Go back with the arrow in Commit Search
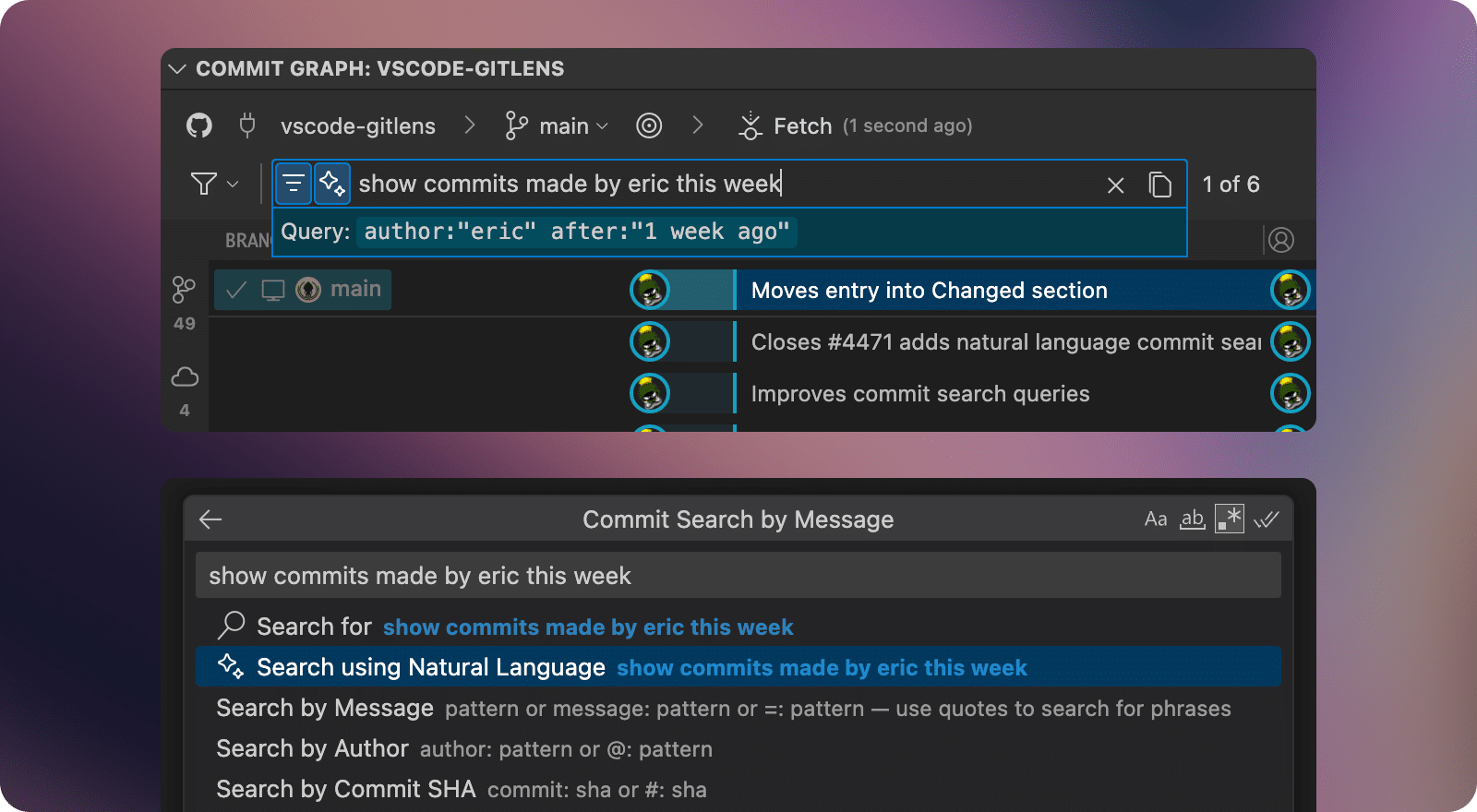The height and width of the screenshot is (812, 1477). tap(210, 519)
